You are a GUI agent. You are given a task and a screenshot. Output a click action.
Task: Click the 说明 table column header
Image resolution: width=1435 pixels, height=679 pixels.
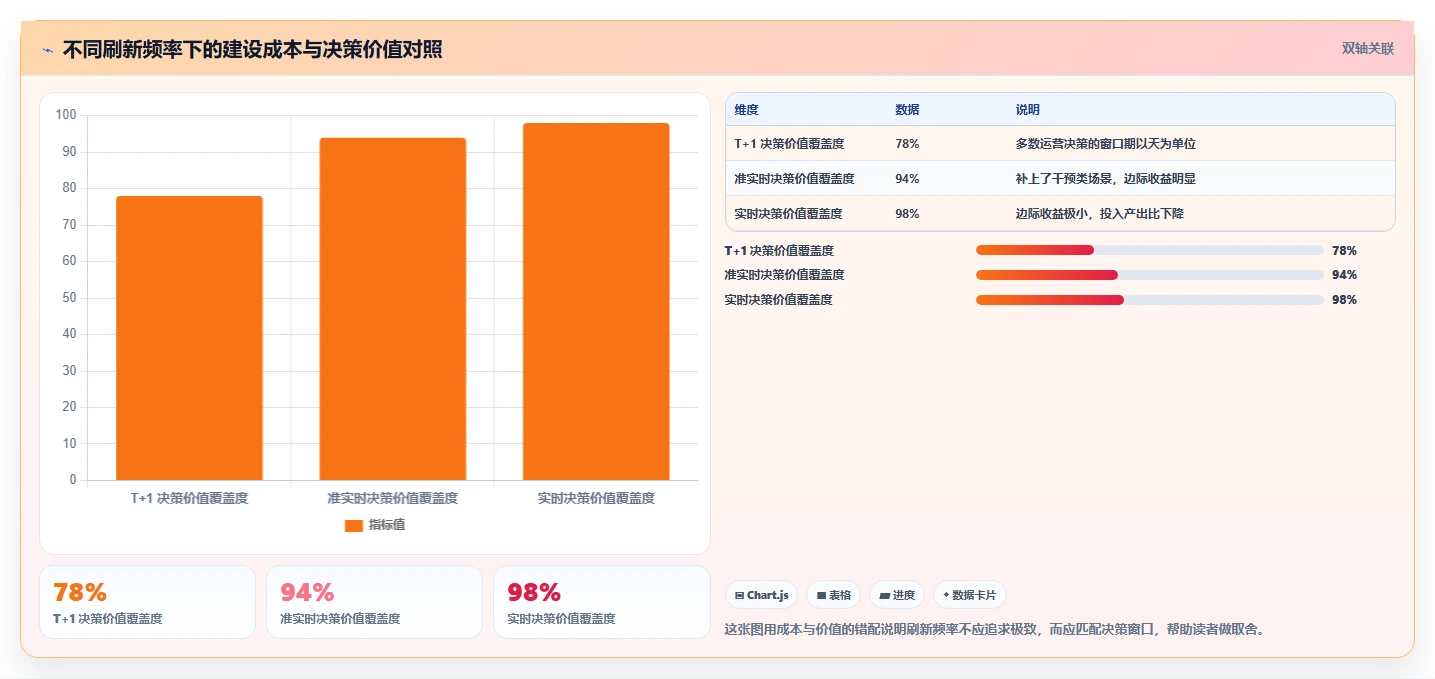pos(1027,110)
